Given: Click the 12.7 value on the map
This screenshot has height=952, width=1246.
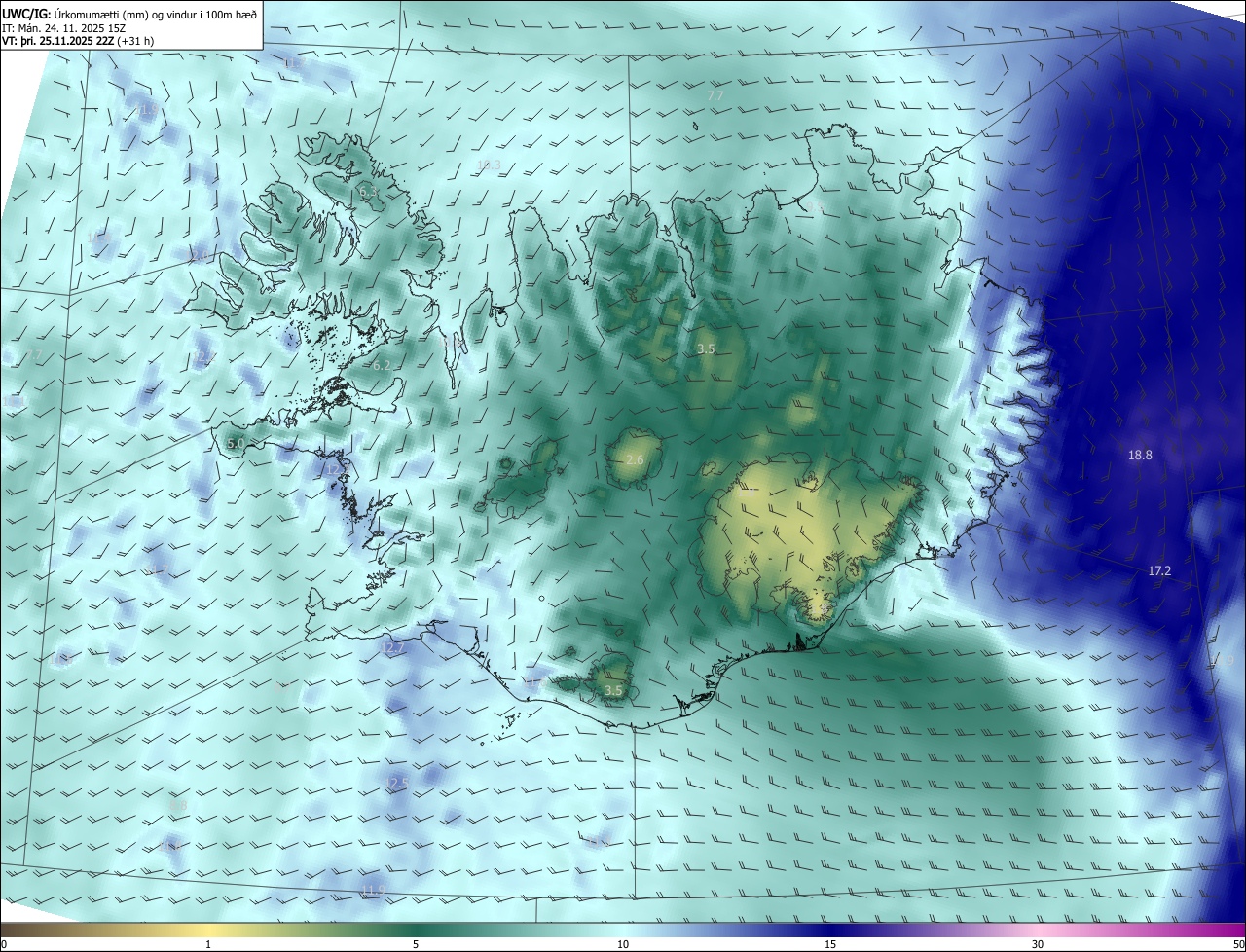Looking at the screenshot, I should [392, 647].
